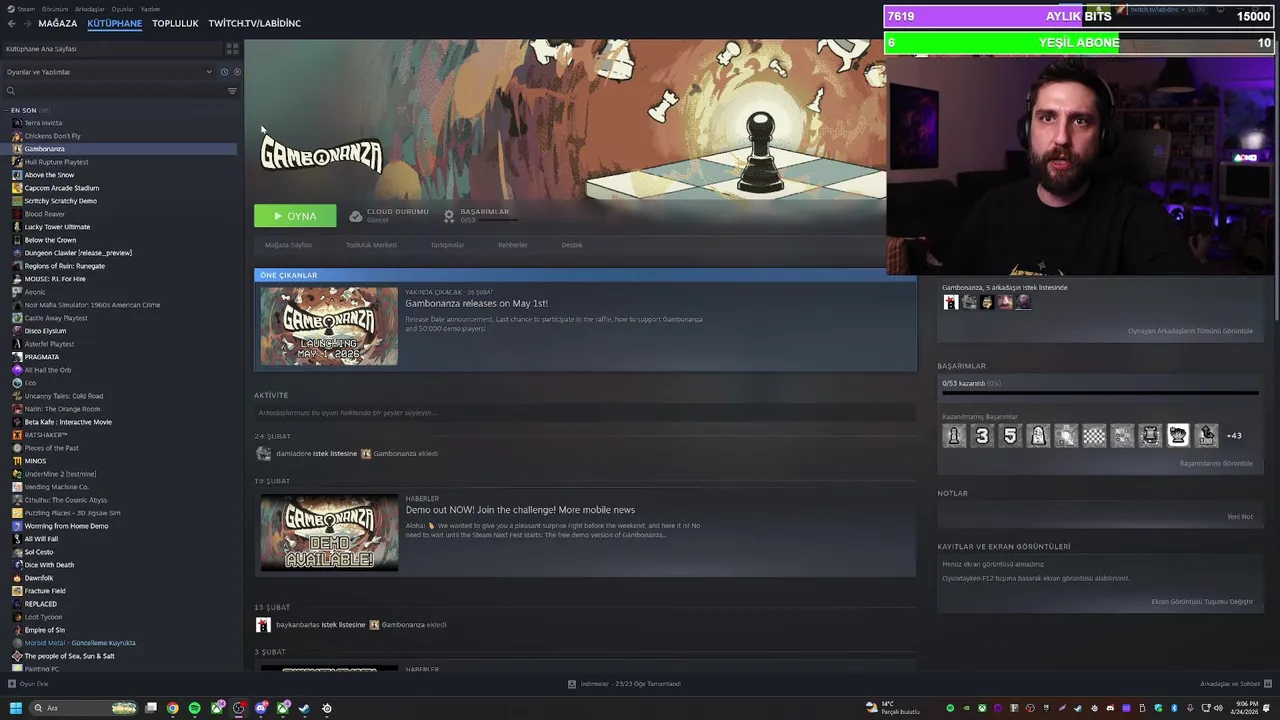The height and width of the screenshot is (720, 1280).
Task: Select Chickens Don't Fly in list
Action: 52,136
